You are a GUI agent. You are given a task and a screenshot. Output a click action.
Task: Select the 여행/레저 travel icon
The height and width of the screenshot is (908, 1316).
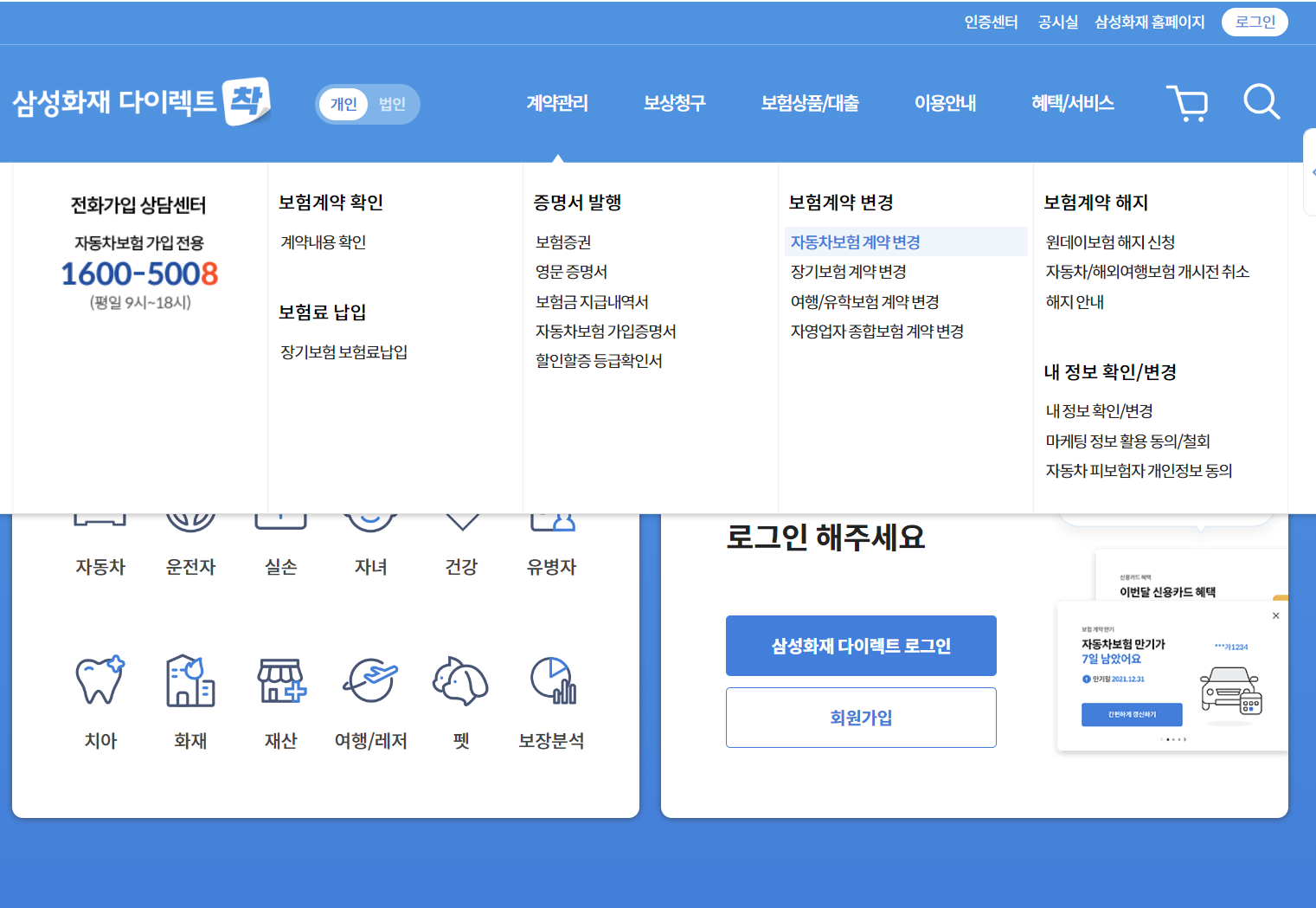pos(371,680)
